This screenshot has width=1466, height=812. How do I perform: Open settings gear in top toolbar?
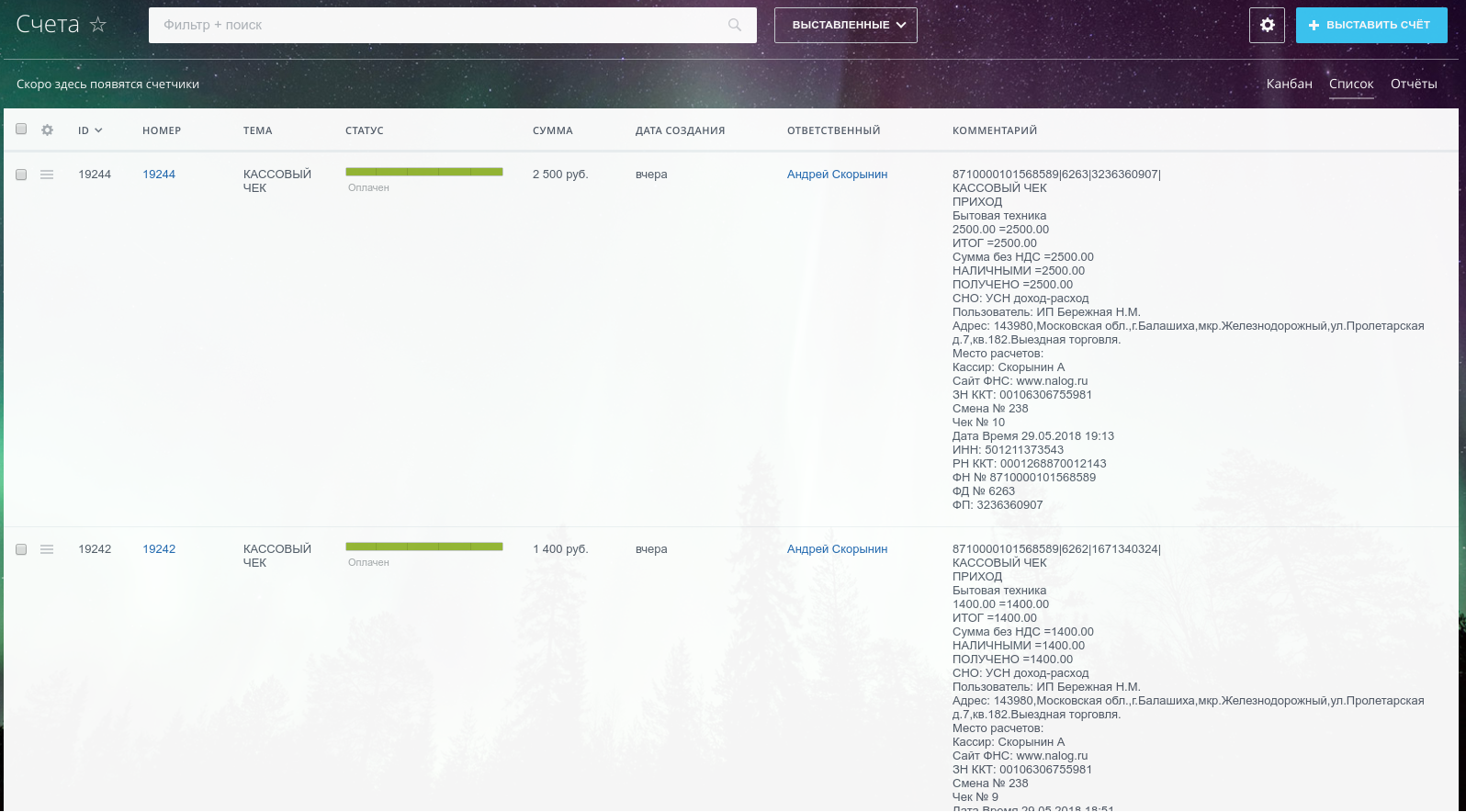coord(1267,25)
